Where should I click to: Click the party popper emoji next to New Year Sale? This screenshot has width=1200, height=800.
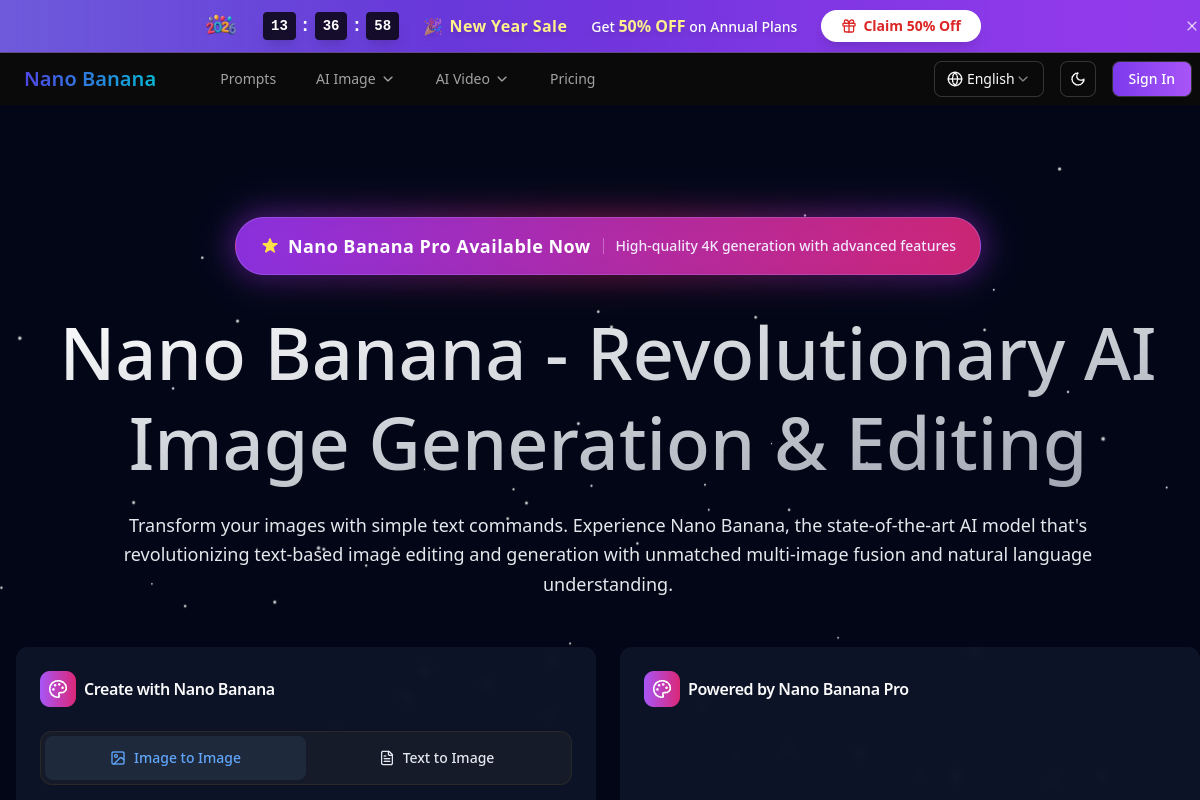click(x=432, y=26)
